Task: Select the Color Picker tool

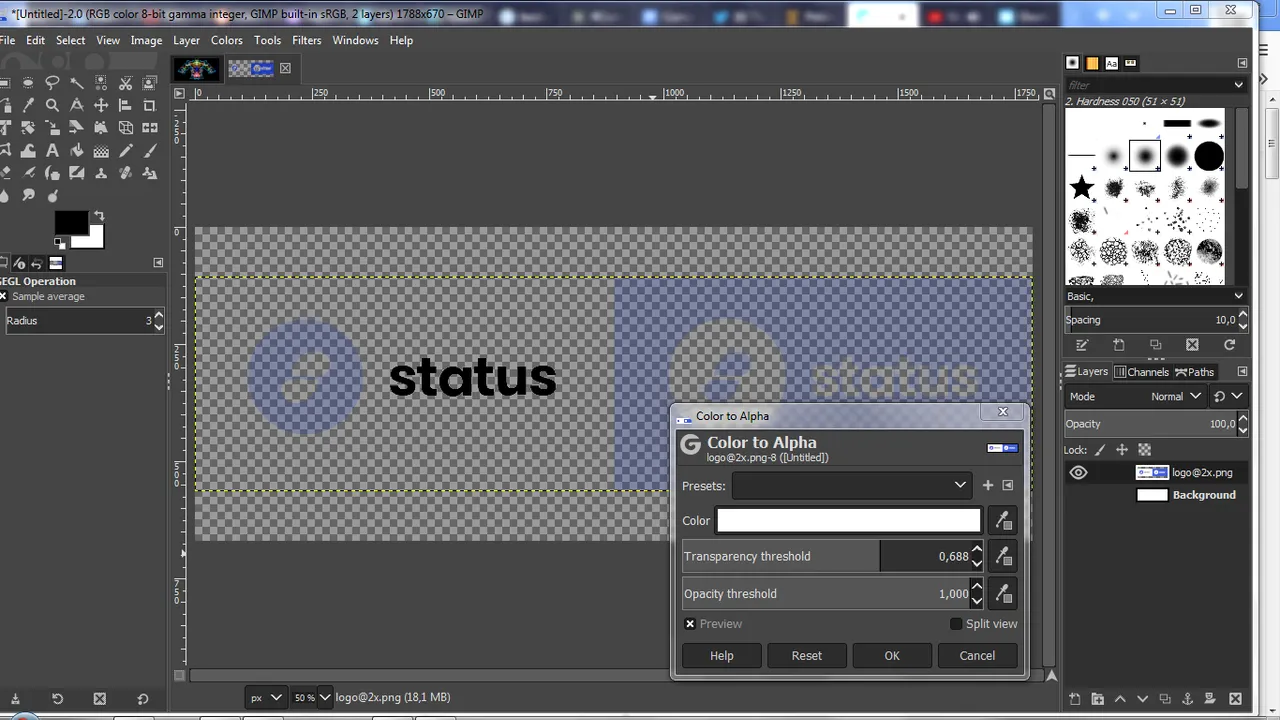Action: point(28,105)
